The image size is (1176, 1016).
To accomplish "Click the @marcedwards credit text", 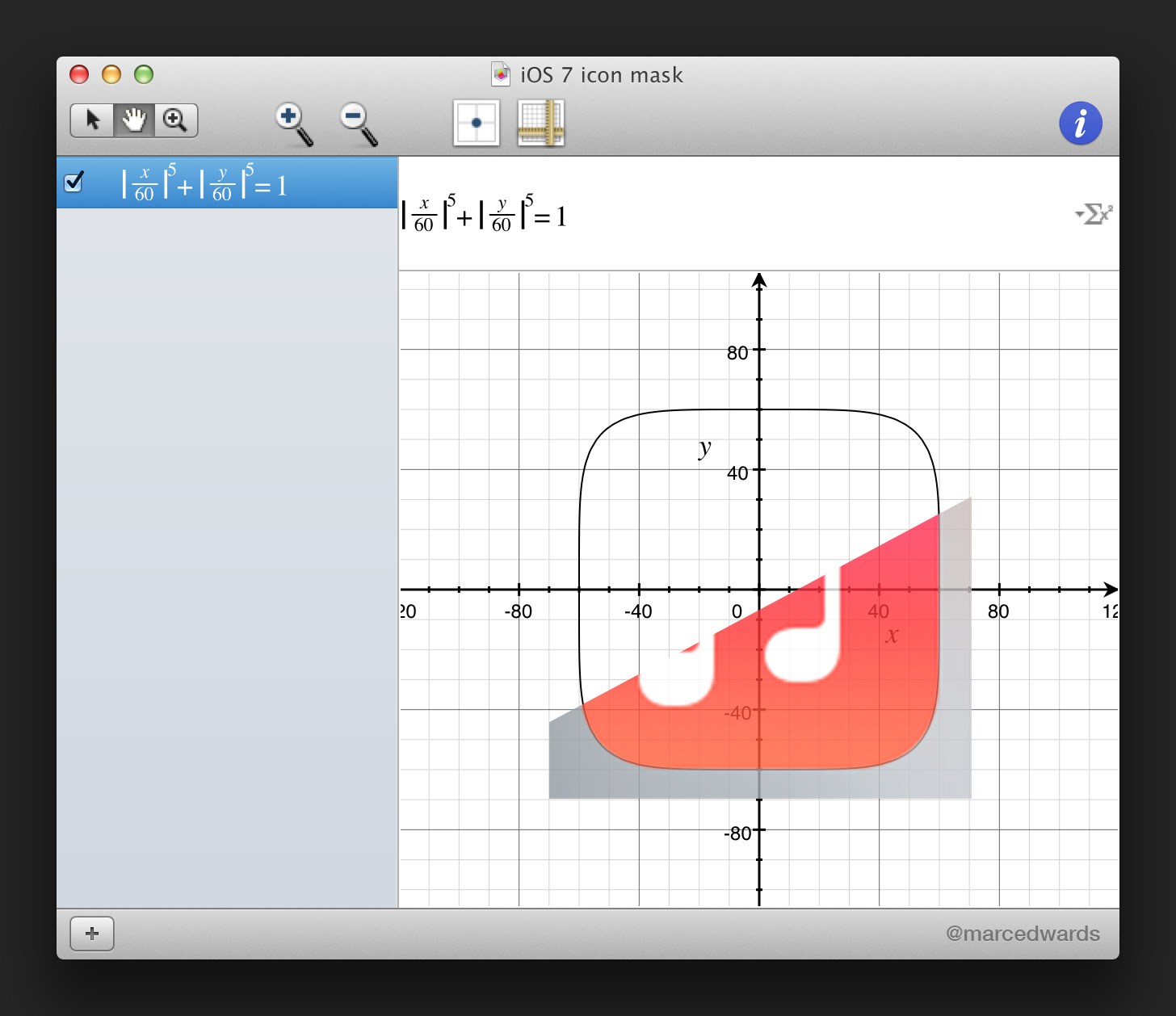I will 1023,933.
